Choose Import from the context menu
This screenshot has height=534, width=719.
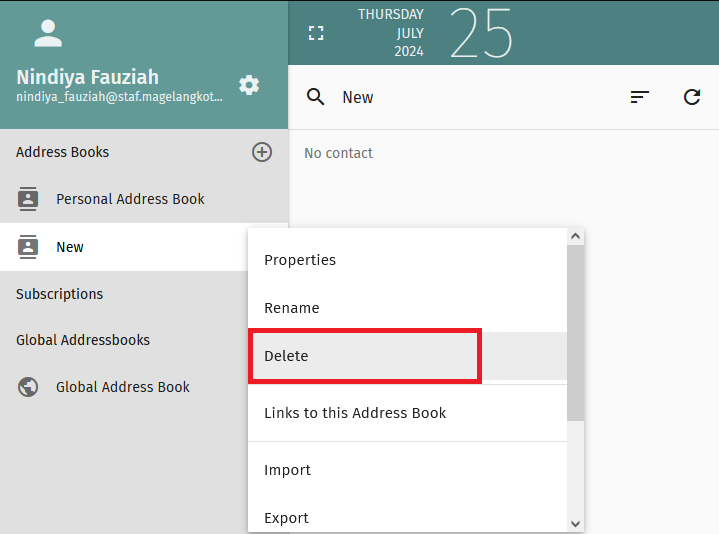[287, 470]
